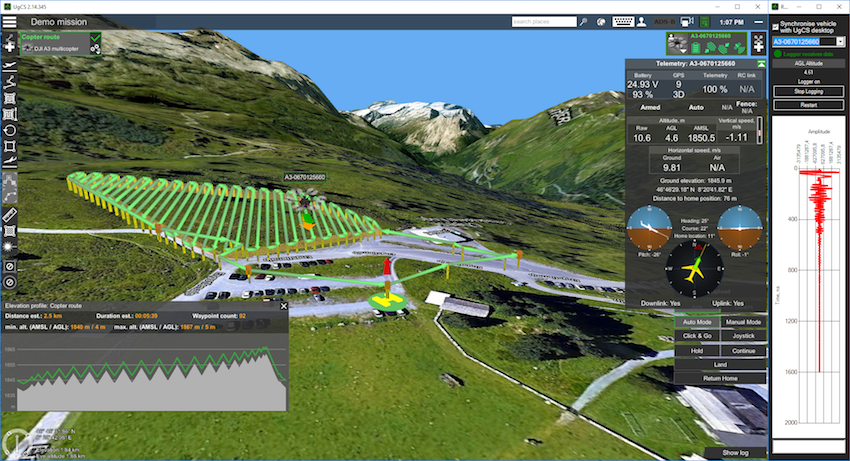Screen dimensions: 850x461
Task: Open the keyboard shortcuts icon
Action: (623, 22)
